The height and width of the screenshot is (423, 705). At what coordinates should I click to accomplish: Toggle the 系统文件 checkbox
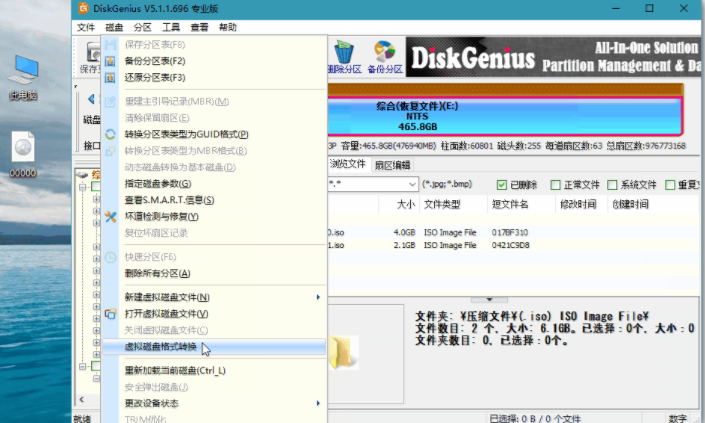point(612,185)
